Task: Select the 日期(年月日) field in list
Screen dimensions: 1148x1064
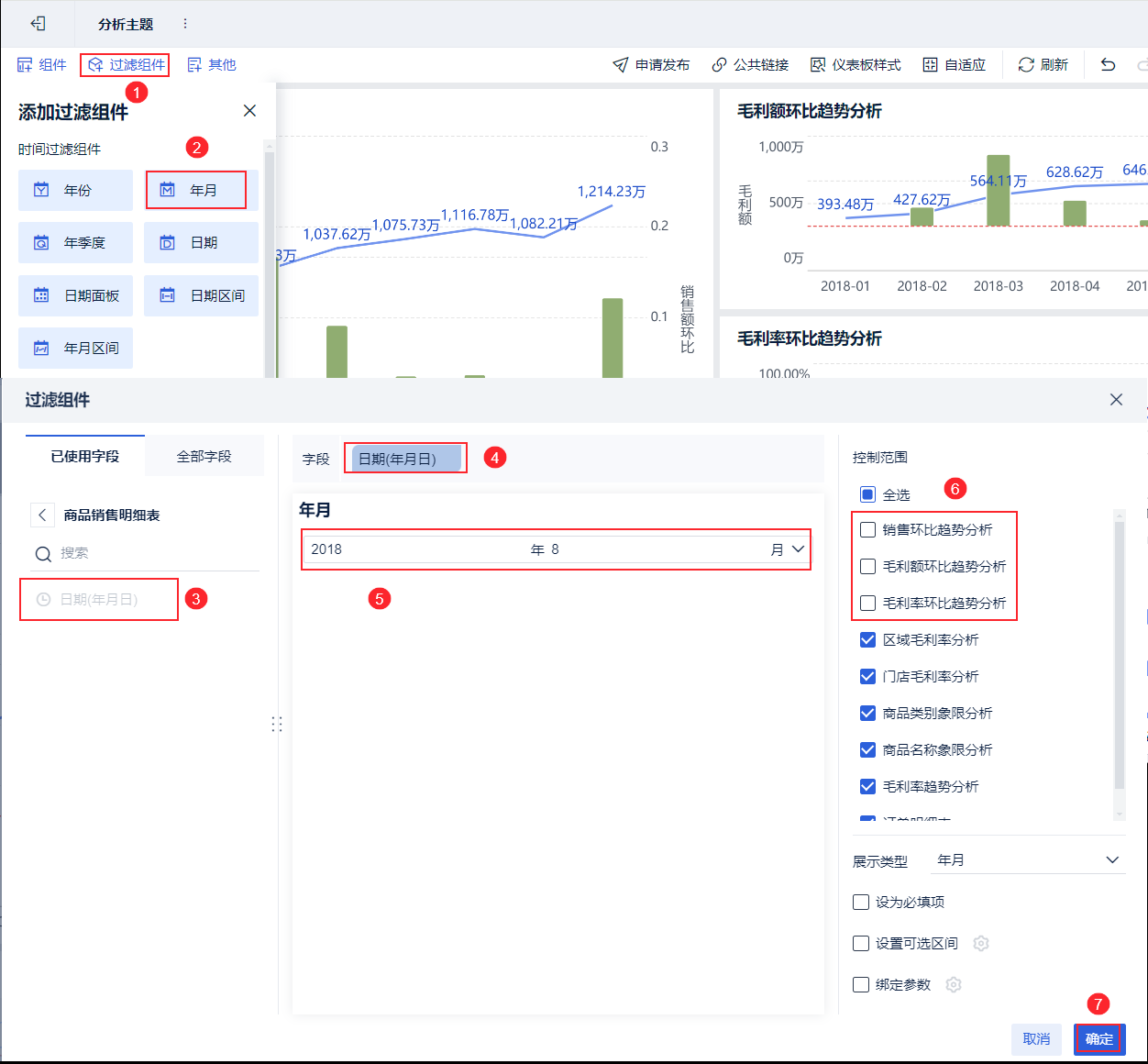Action: coord(99,599)
